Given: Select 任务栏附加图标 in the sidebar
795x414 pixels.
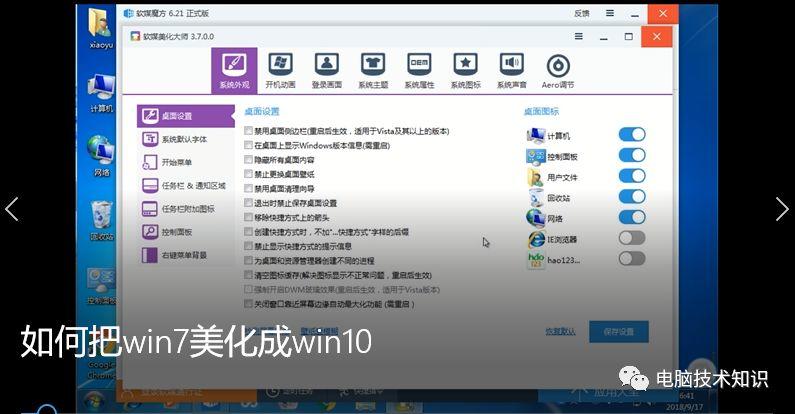Looking at the screenshot, I should 186,209.
